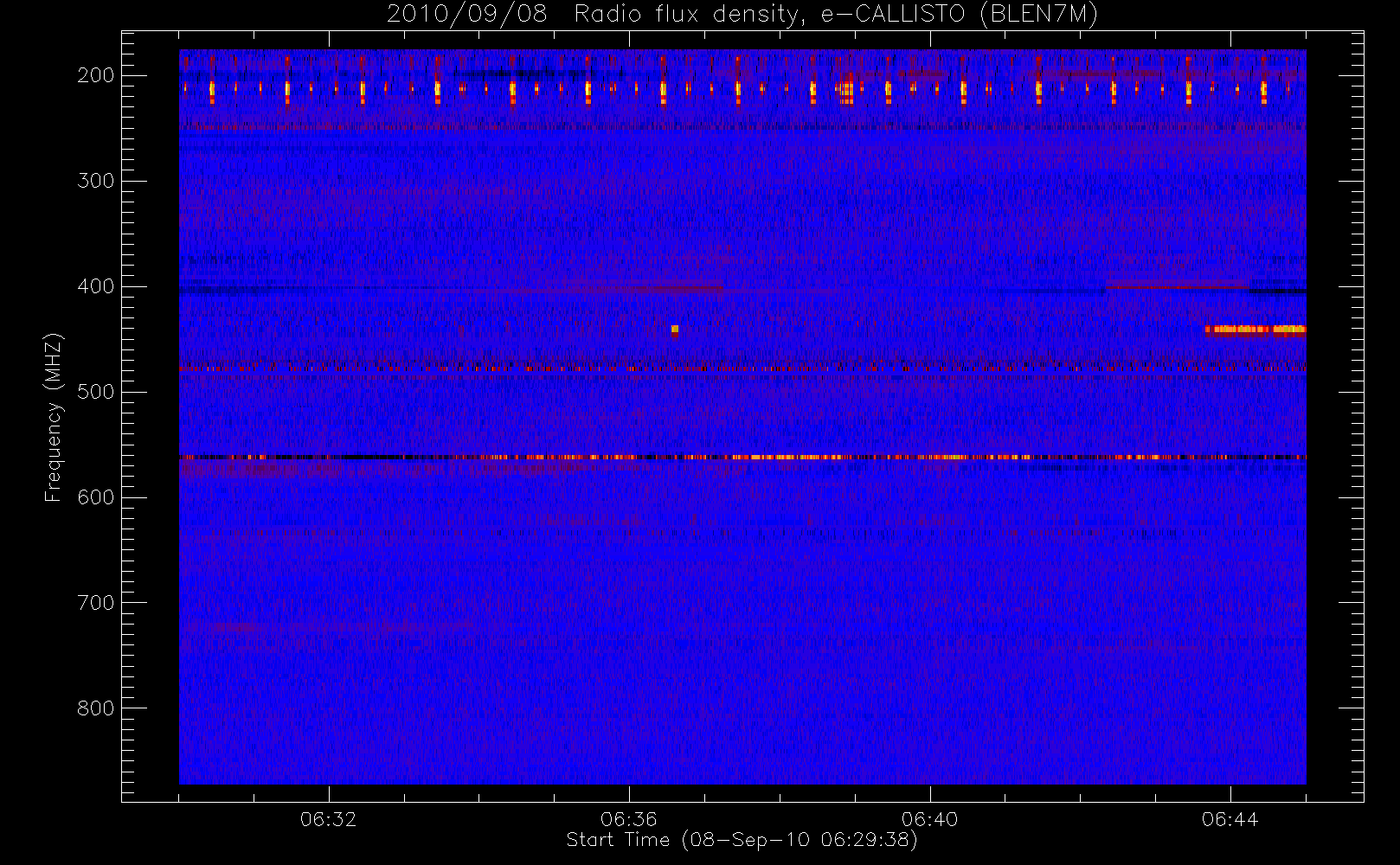Click the 06:32 time tick label

328,819
